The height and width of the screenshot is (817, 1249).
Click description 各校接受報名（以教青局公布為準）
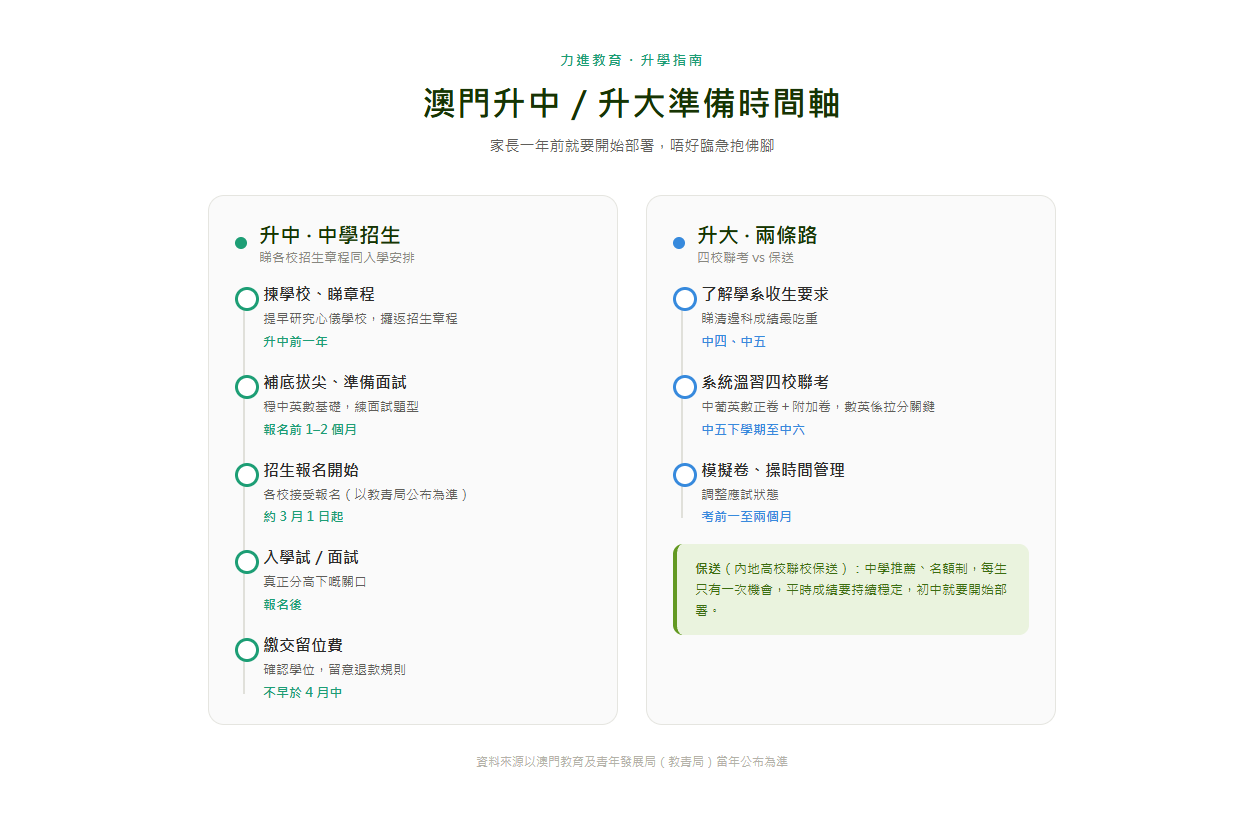[366, 494]
